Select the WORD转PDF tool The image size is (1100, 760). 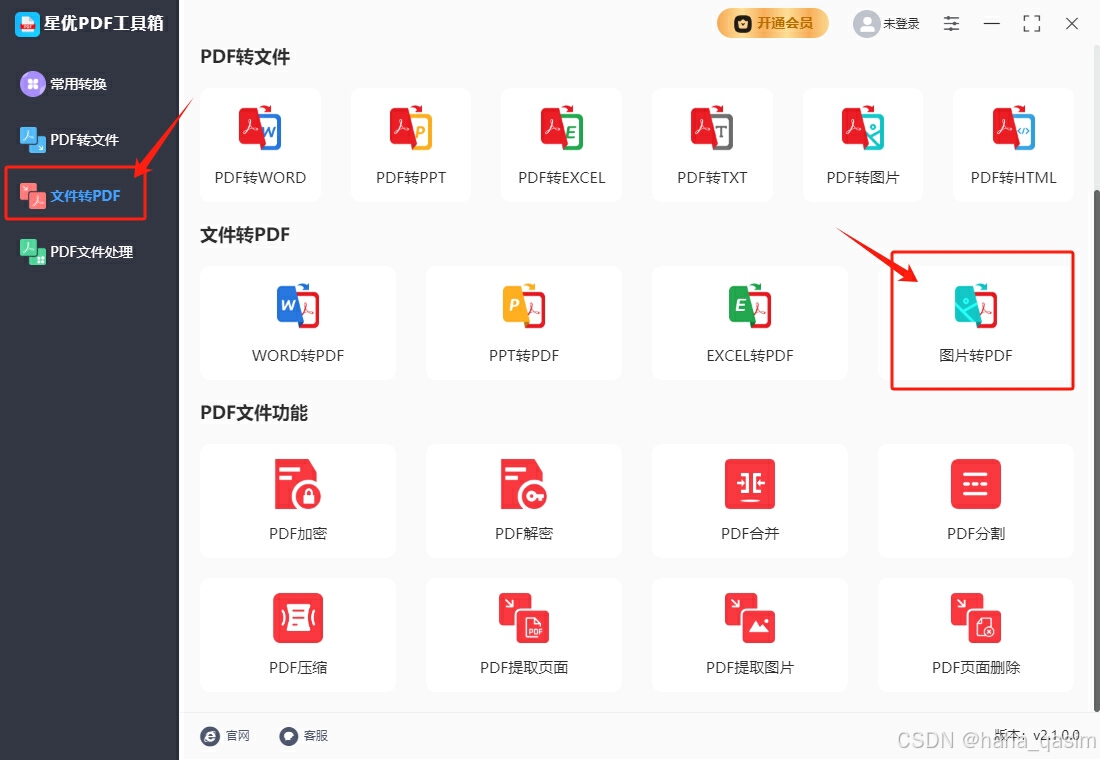[x=298, y=323]
